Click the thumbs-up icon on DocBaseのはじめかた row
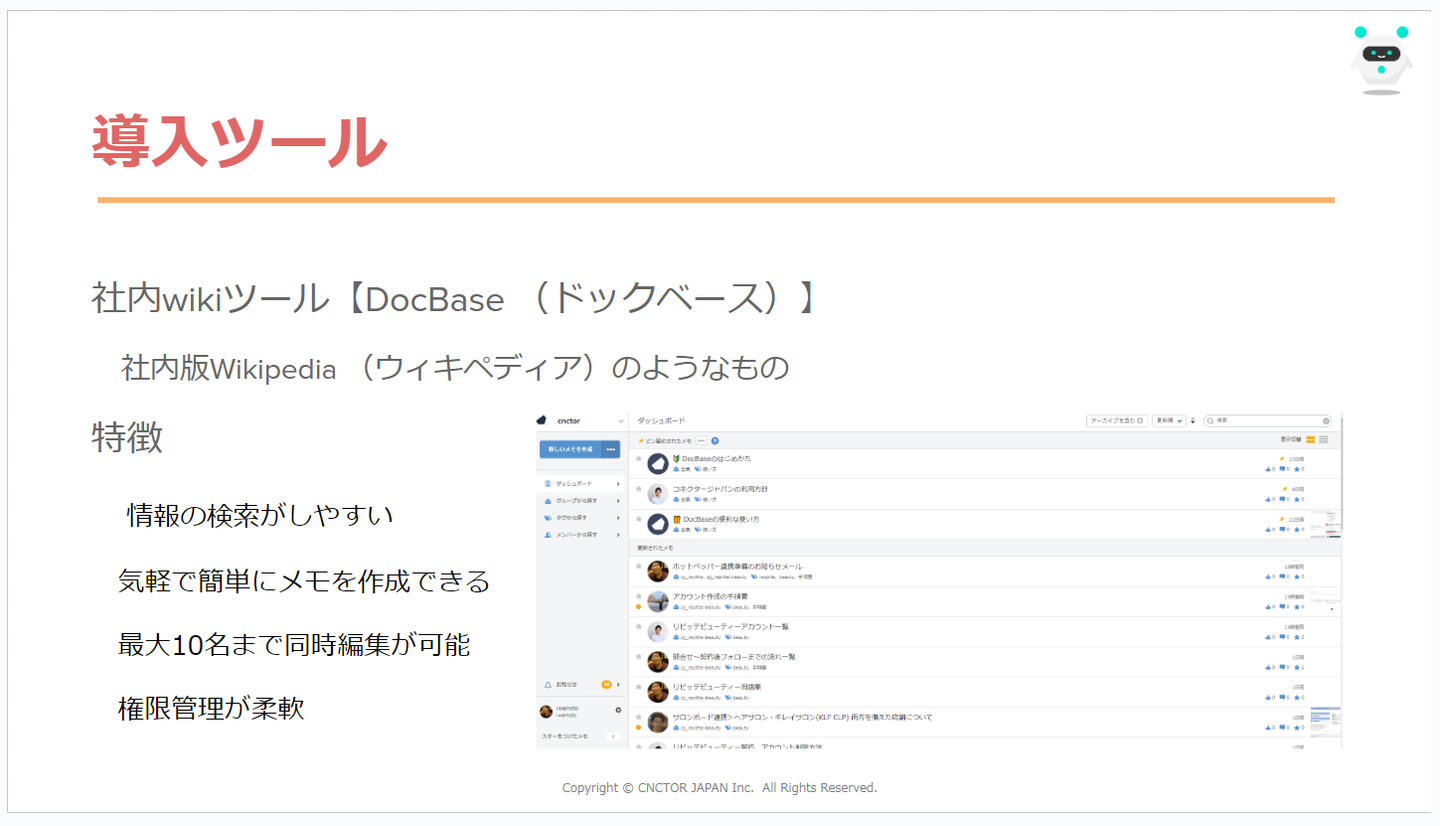This screenshot has height=826, width=1440. click(1268, 468)
